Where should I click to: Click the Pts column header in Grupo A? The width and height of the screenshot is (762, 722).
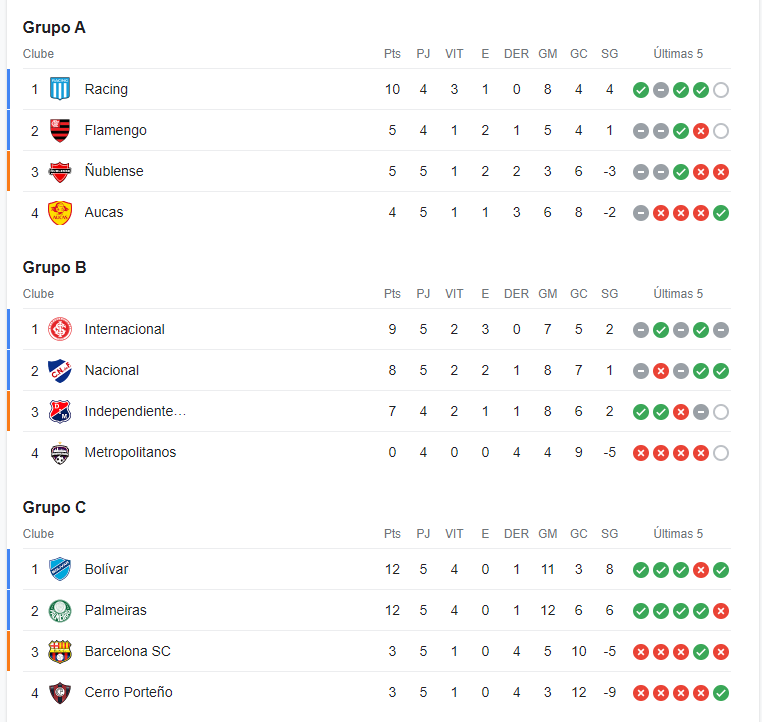pyautogui.click(x=392, y=53)
